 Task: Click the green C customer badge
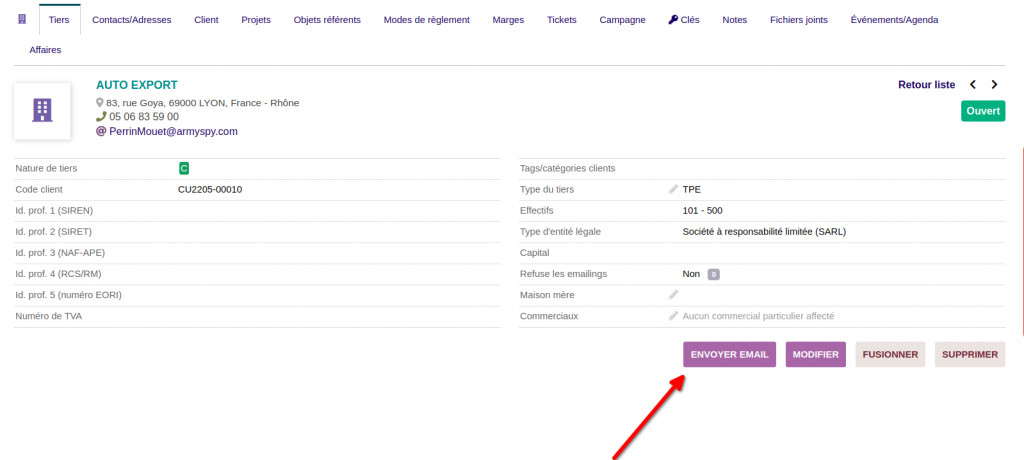(x=184, y=168)
